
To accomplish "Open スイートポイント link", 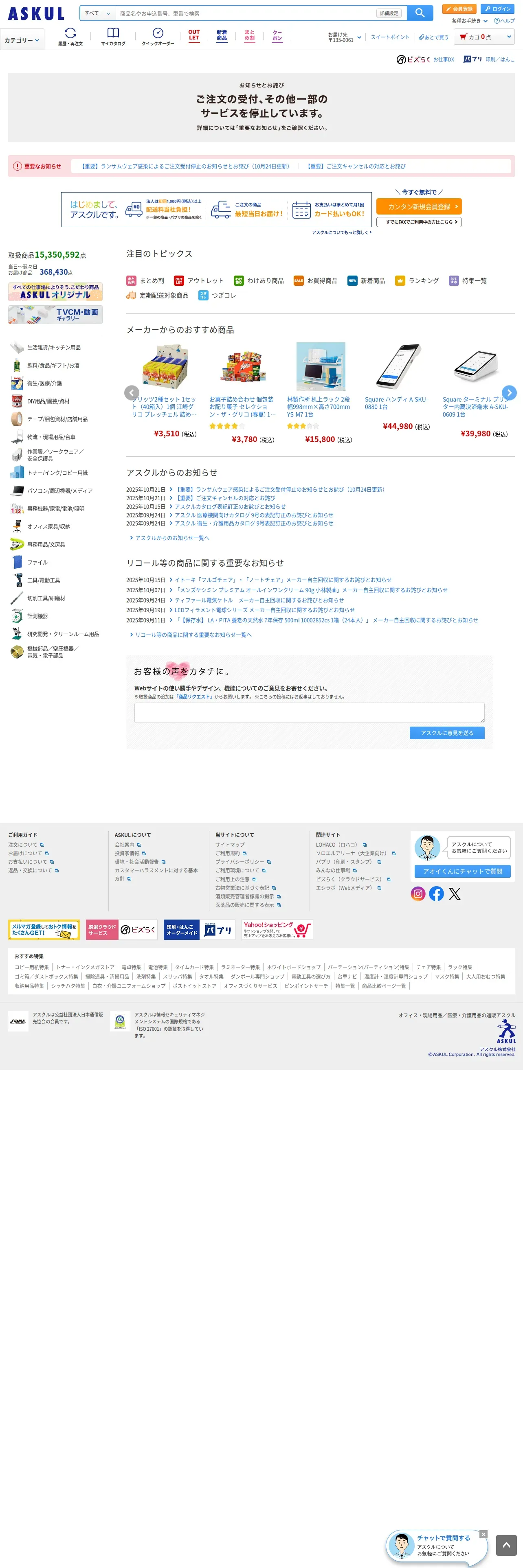I will (390, 37).
